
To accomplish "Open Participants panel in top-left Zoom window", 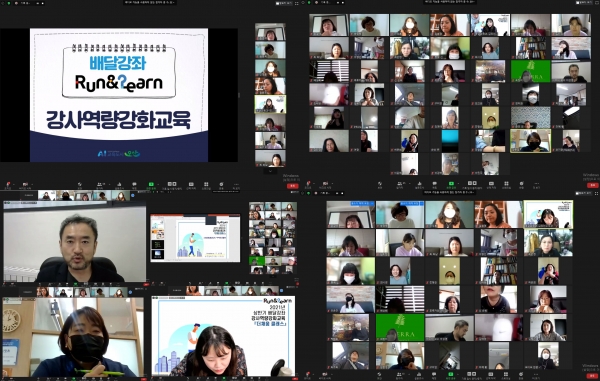I will coord(99,186).
